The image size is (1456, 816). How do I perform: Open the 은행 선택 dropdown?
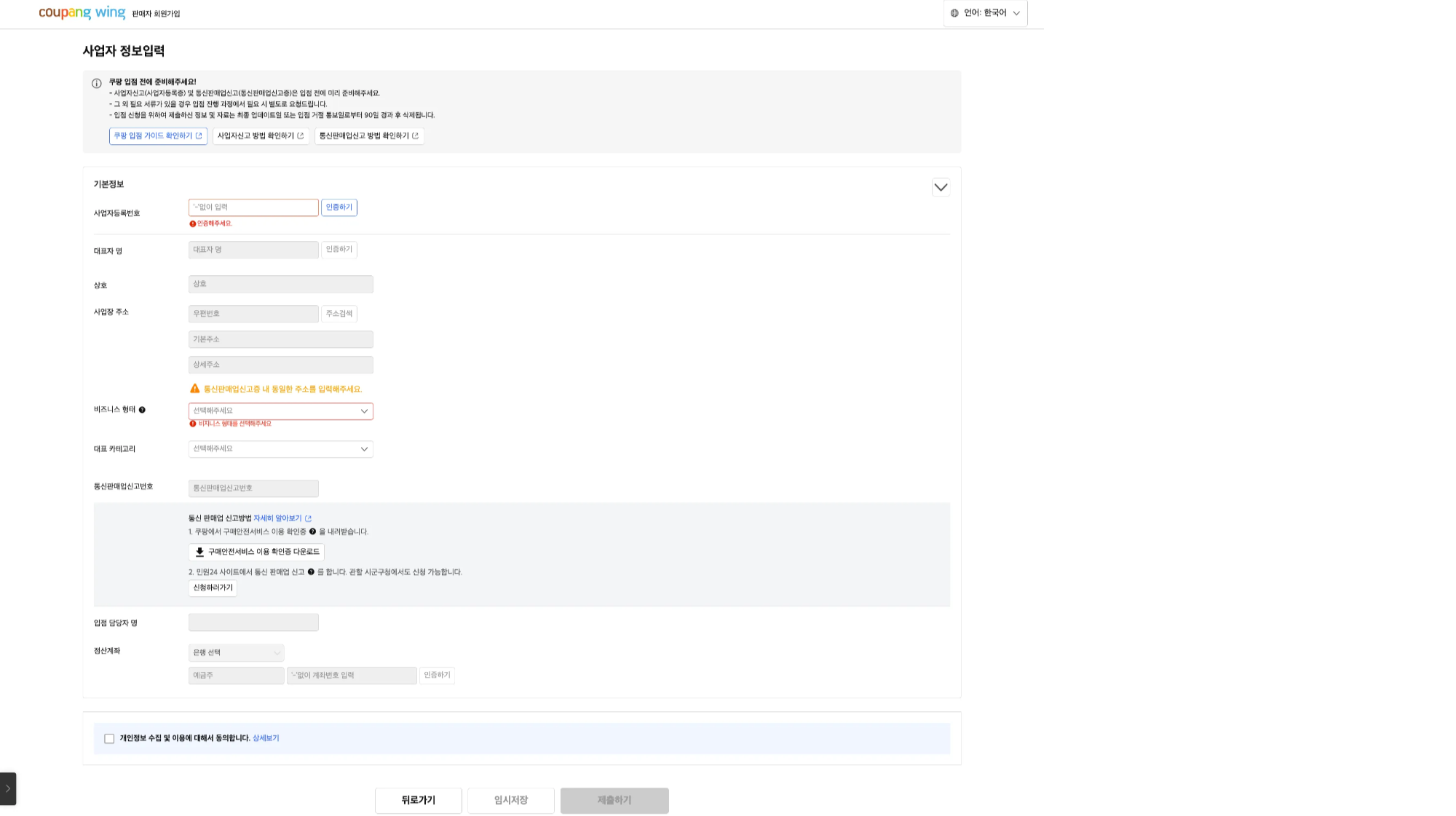236,653
